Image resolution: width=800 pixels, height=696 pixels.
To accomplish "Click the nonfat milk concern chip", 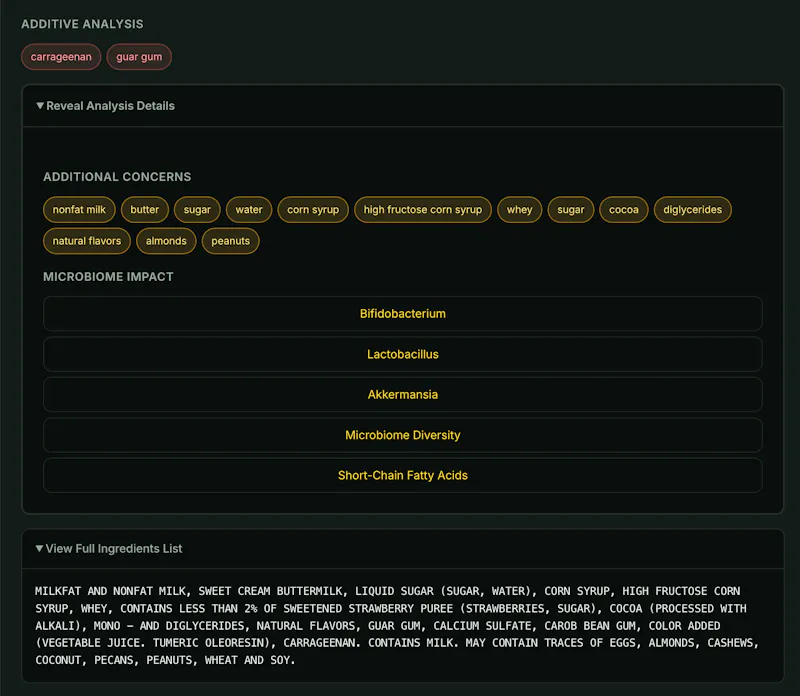I will [x=79, y=210].
